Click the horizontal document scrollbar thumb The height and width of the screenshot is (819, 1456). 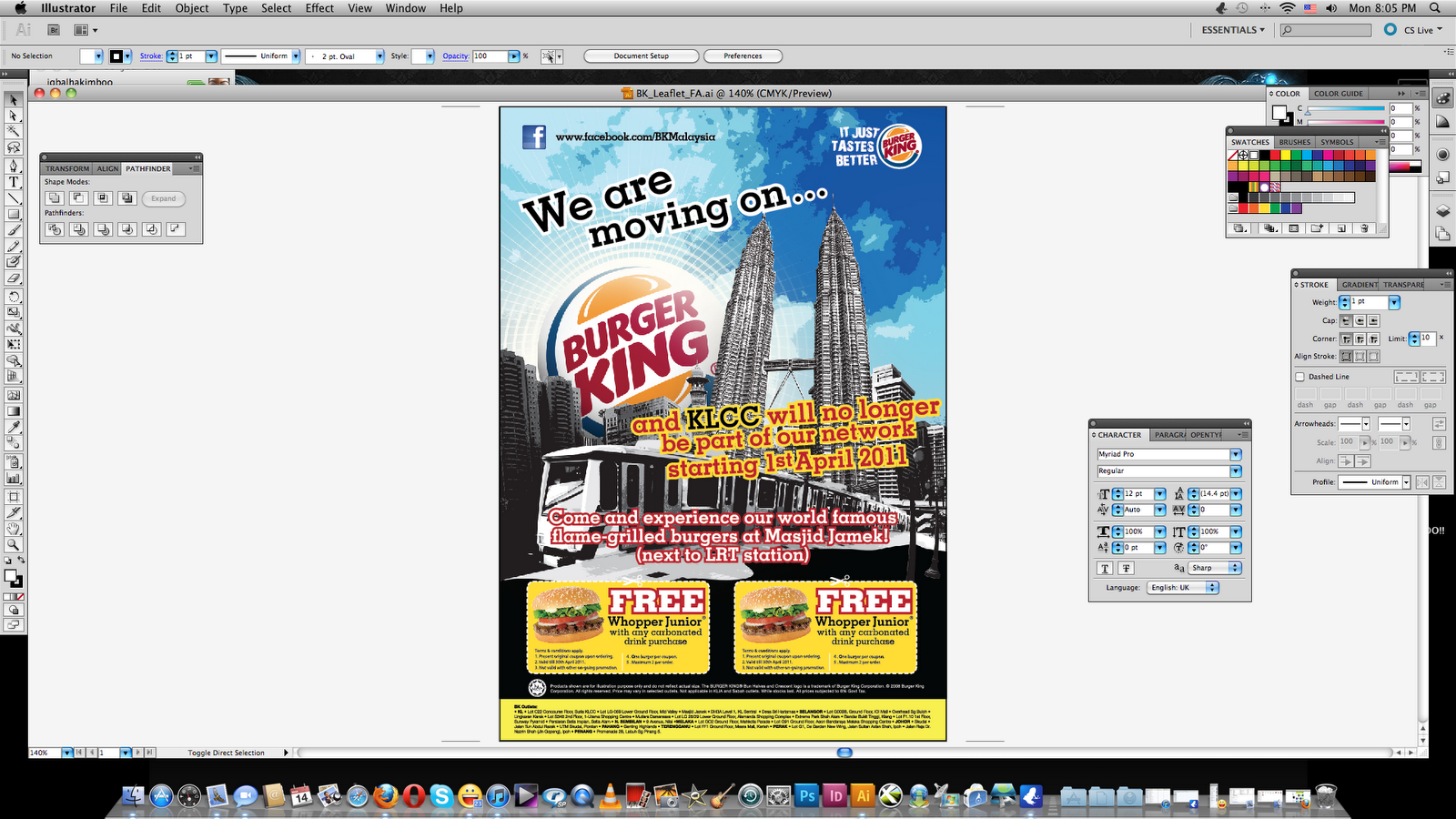[x=844, y=753]
